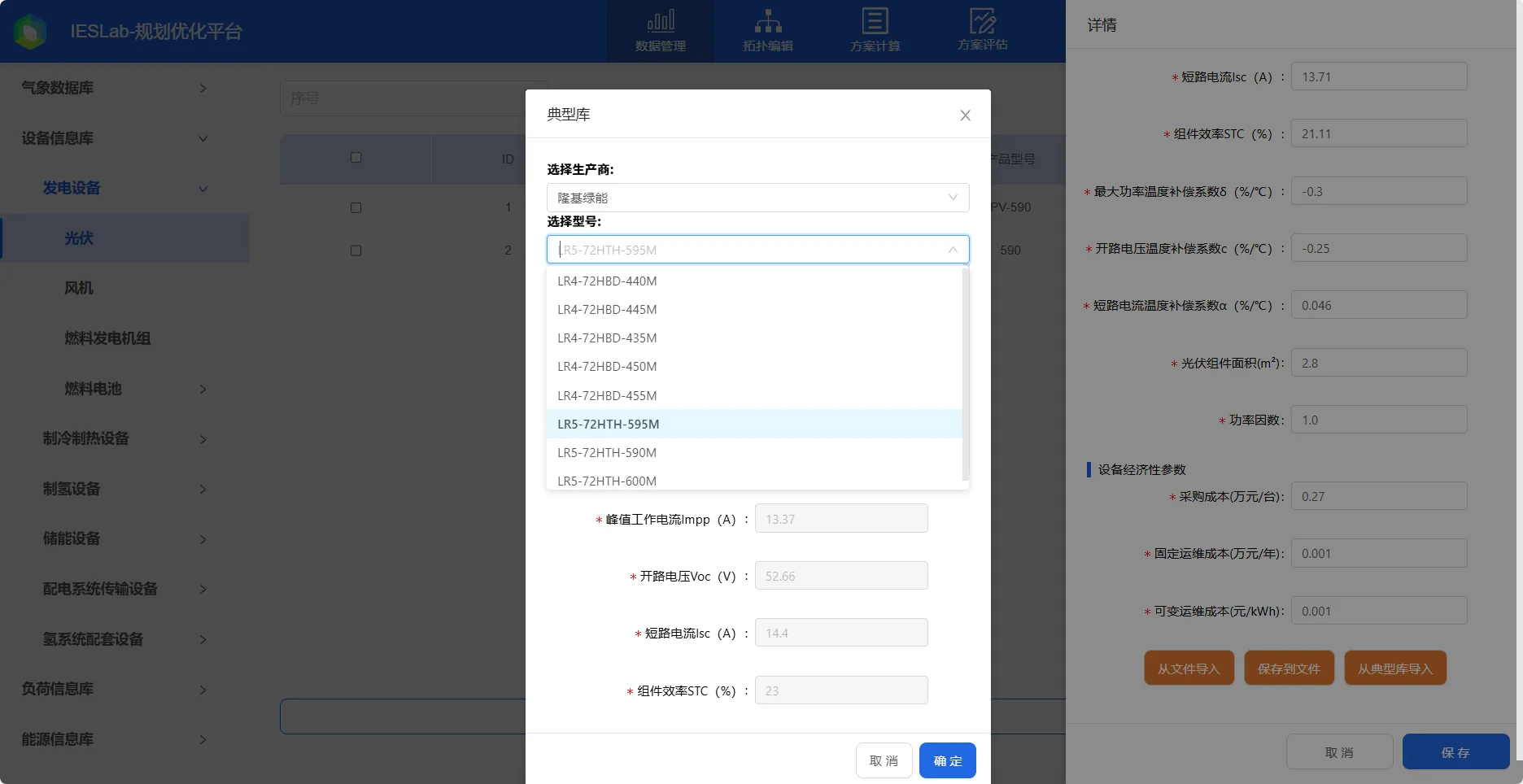Click the 确定 confirm button in the dialog
This screenshot has height=784, width=1523.
[948, 760]
